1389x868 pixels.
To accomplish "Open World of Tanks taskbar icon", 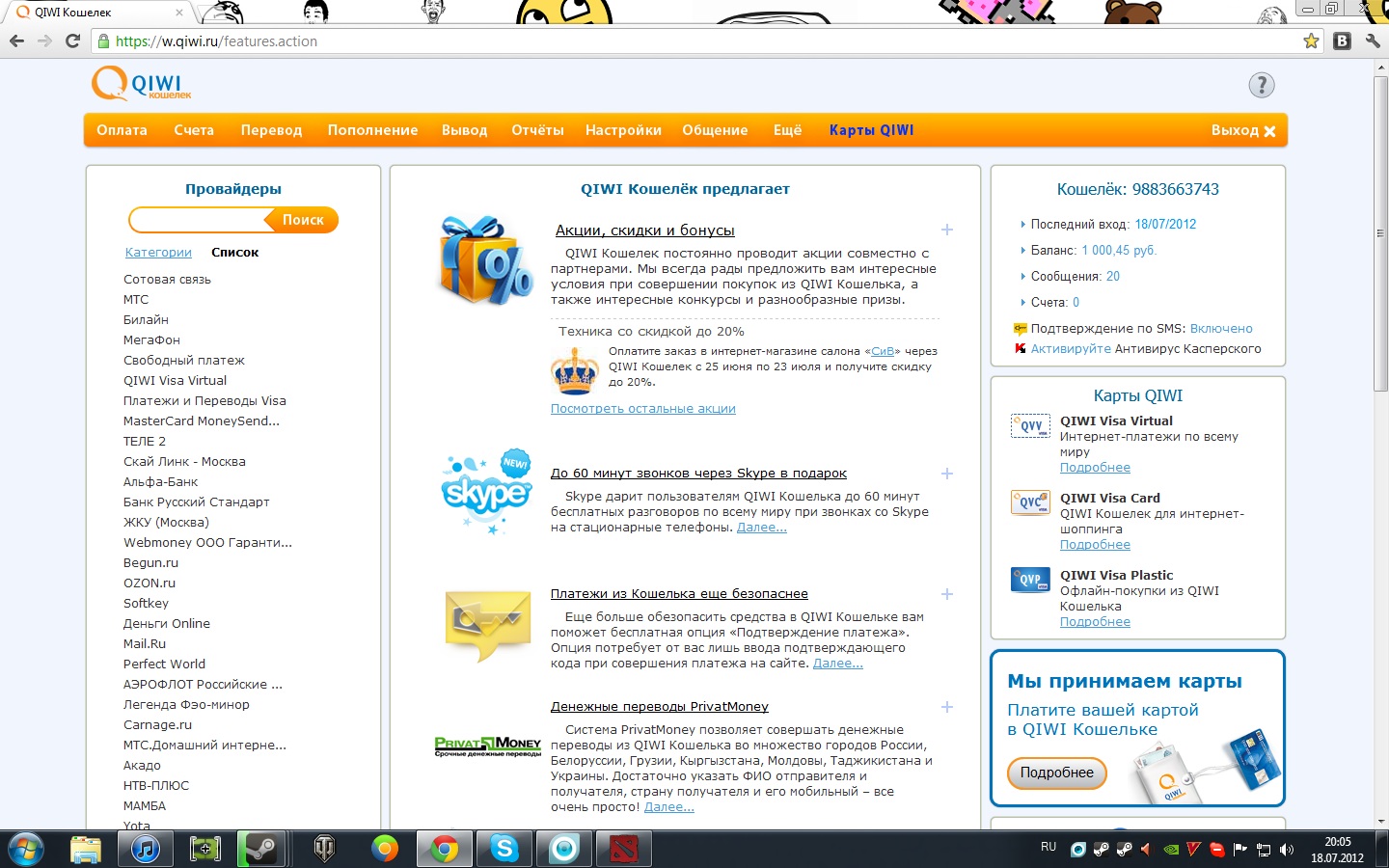I will tap(324, 849).
